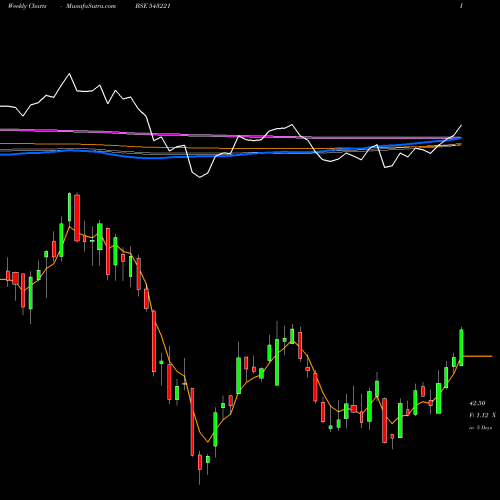
Task: Click the "BSE 543221" symbol text
Action: click(x=153, y=6)
